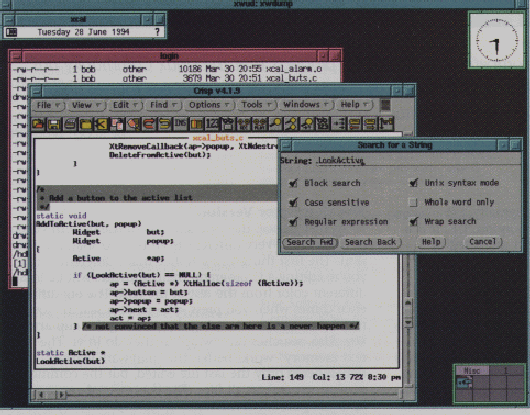
Task: Click the scissors cut icon in toolbar
Action: click(x=101, y=124)
